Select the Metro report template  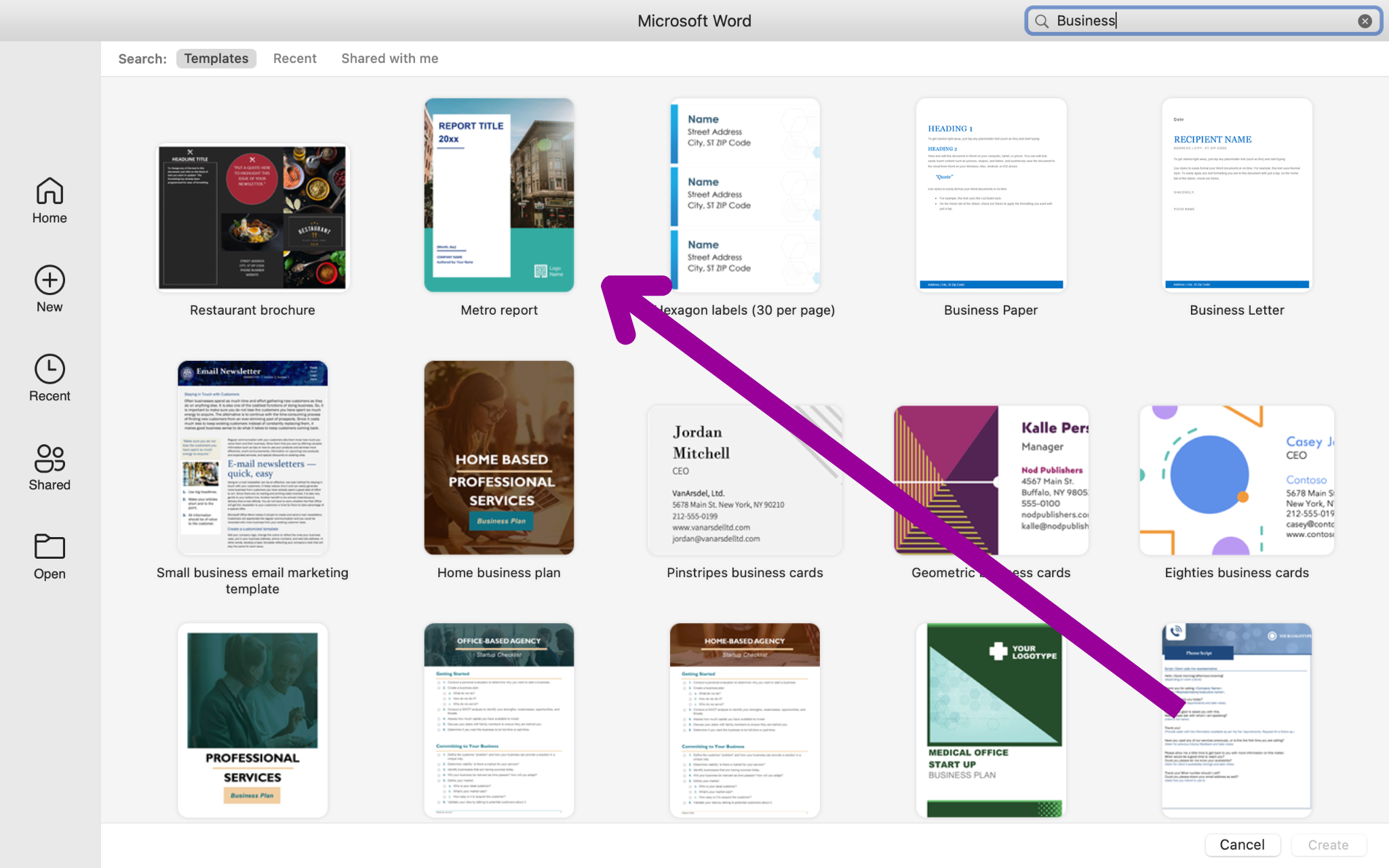[x=499, y=195]
